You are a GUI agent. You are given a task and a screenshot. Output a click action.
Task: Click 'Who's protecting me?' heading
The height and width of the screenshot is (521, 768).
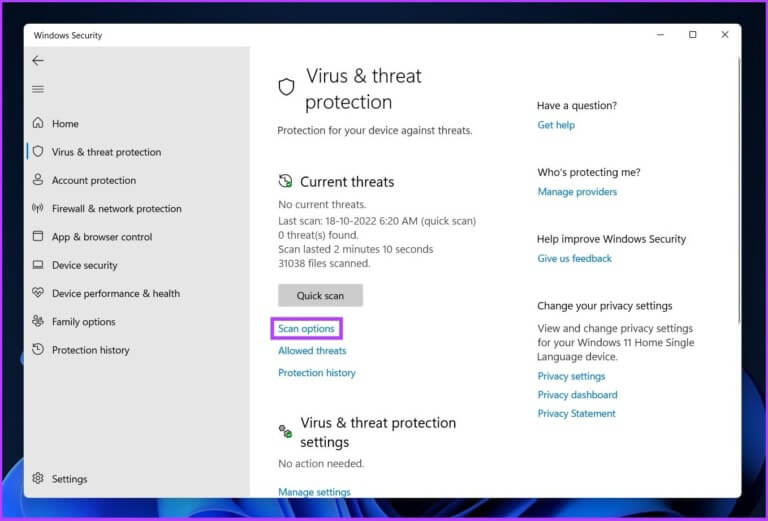click(x=589, y=172)
